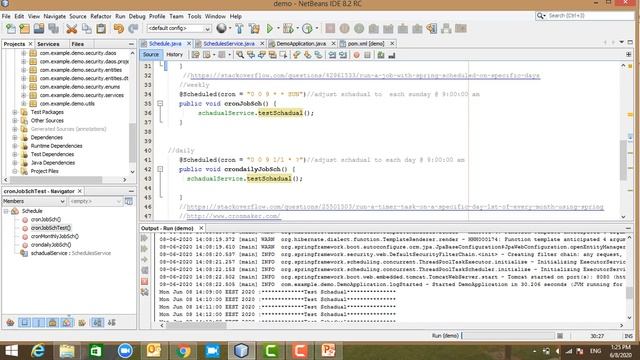Toggle Source view button in editor
640x360 pixels.
tap(151, 55)
